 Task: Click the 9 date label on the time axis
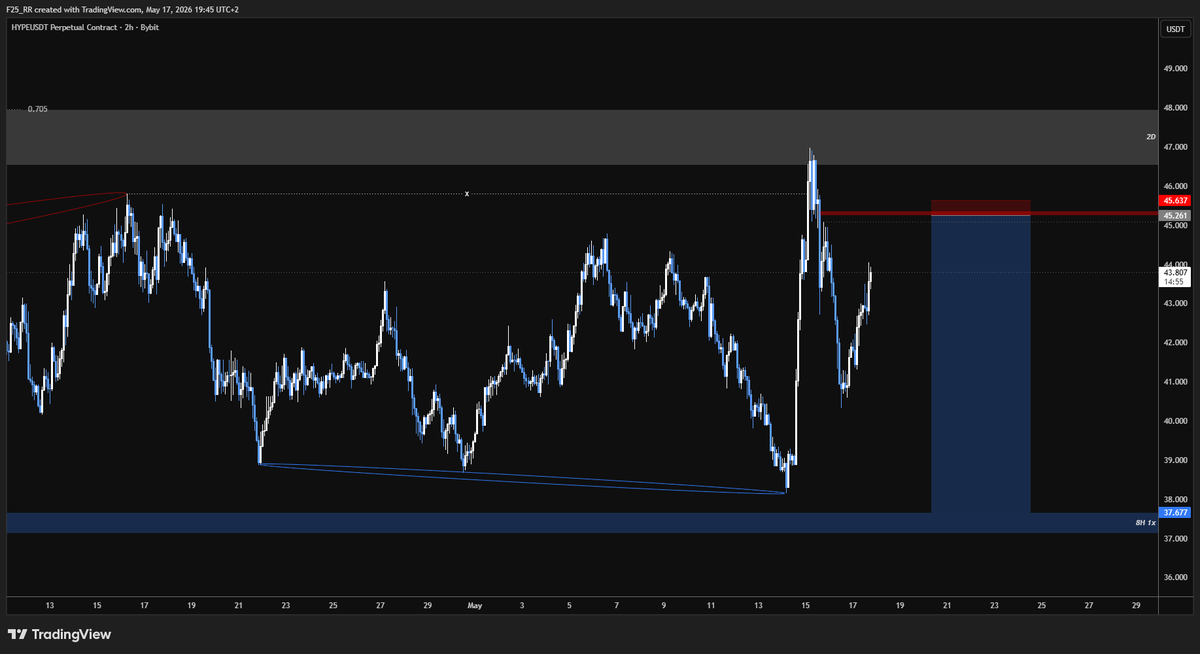click(x=664, y=605)
